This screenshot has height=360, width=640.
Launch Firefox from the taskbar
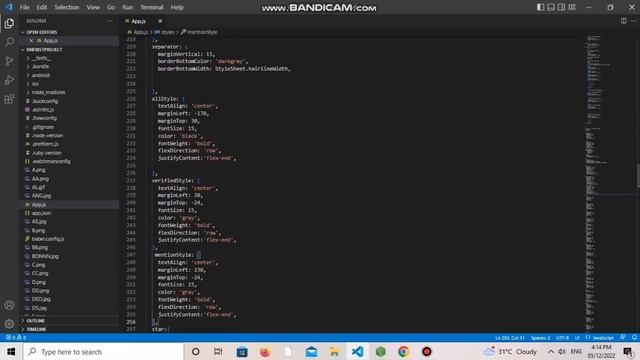pos(265,351)
